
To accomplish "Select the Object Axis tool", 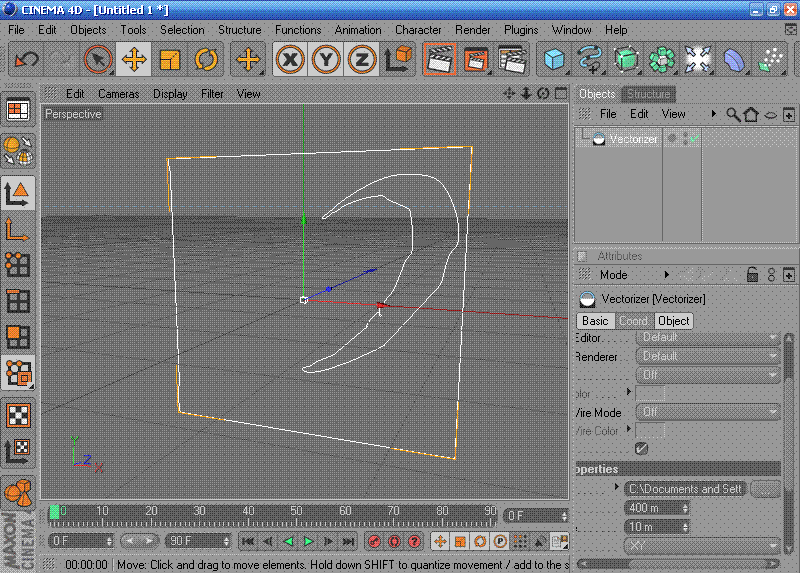I will pos(18,229).
